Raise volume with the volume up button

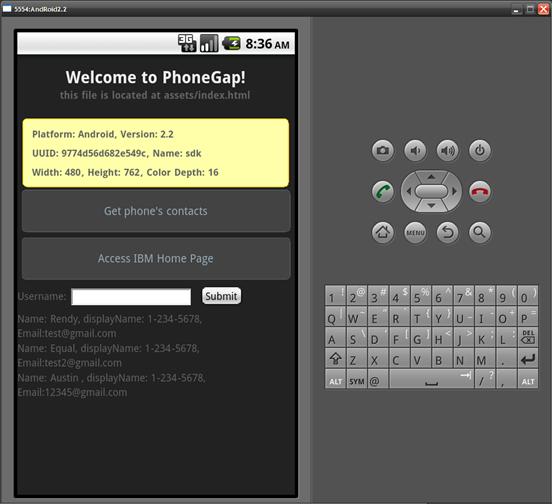pos(447,151)
